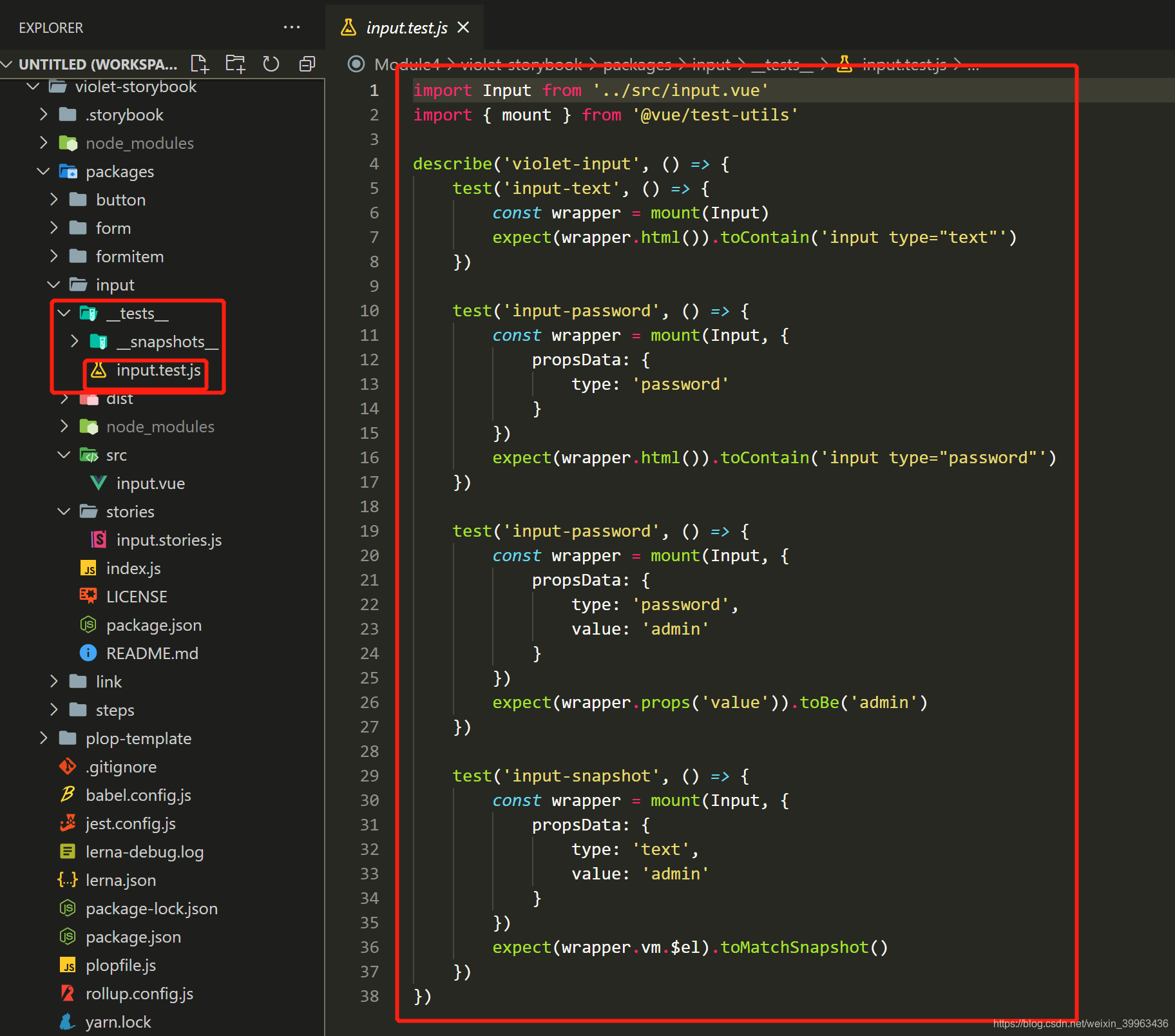Expand the button package folder
Viewport: 1175px width, 1036px height.
point(54,200)
